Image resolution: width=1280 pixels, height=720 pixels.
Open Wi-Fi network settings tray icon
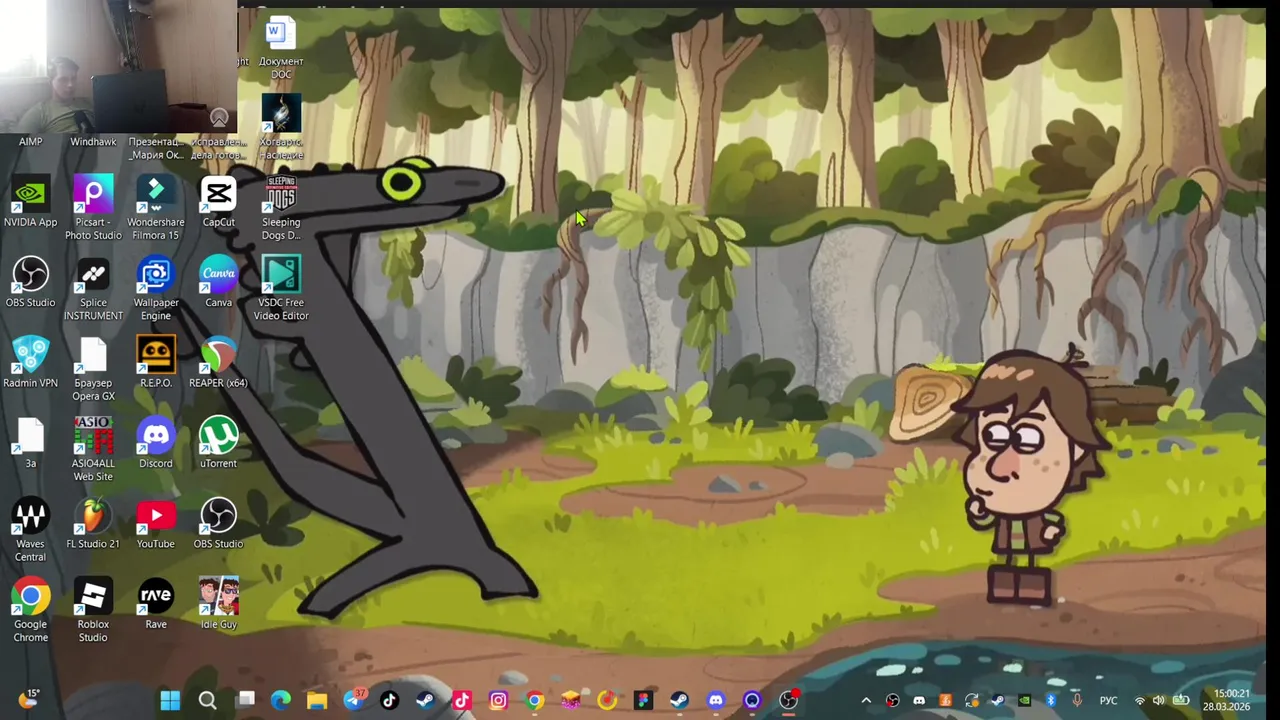1139,700
